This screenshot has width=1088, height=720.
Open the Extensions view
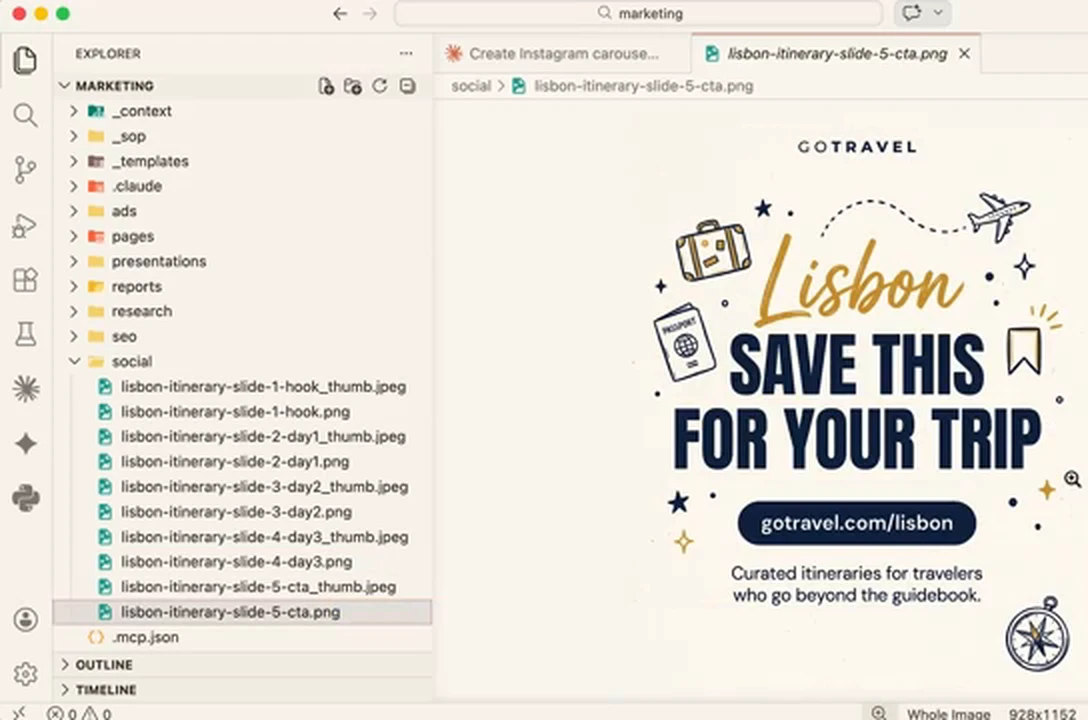pos(26,280)
